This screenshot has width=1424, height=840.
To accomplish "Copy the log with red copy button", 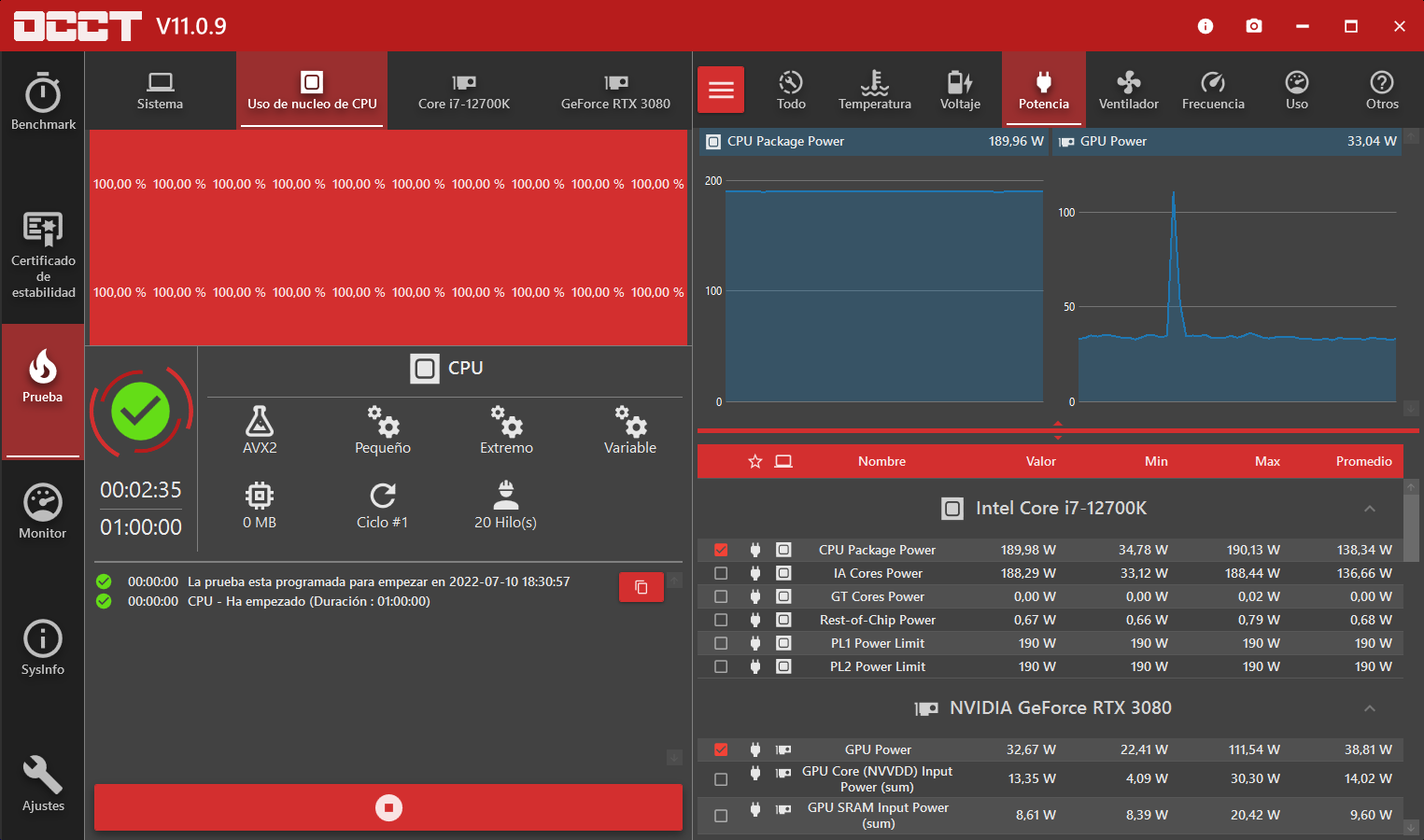I will 642,587.
